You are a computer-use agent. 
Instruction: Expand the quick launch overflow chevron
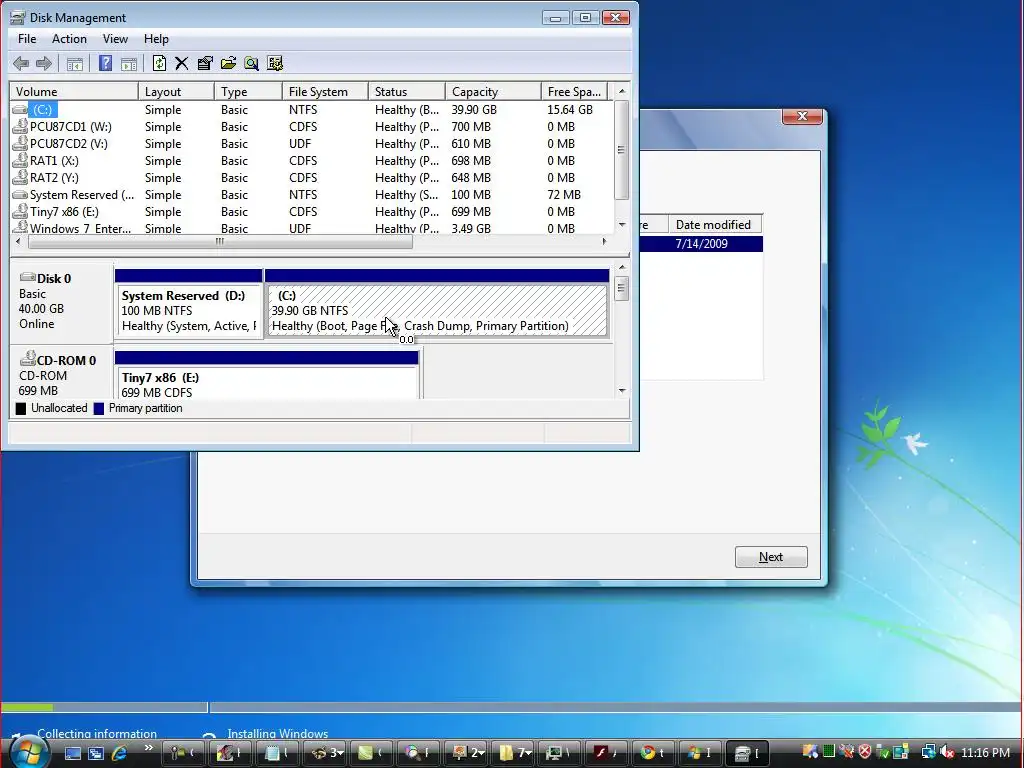click(148, 748)
